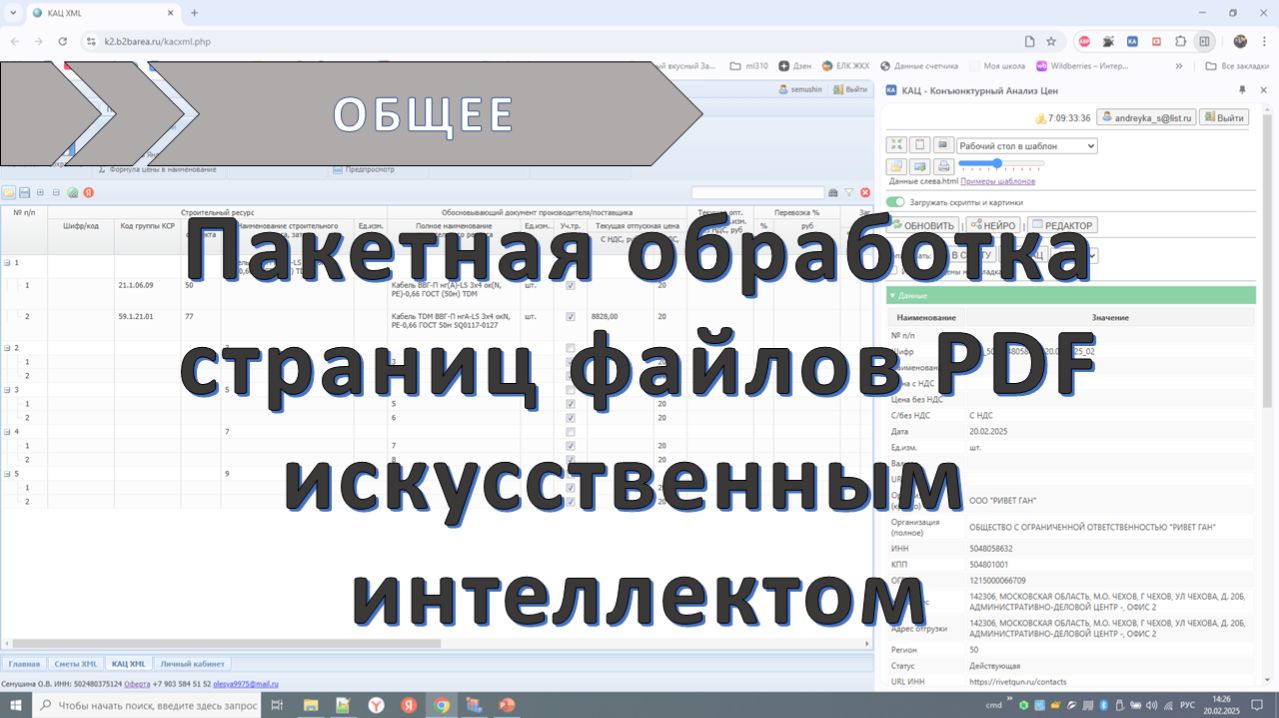Click the table search input field

(x=757, y=193)
